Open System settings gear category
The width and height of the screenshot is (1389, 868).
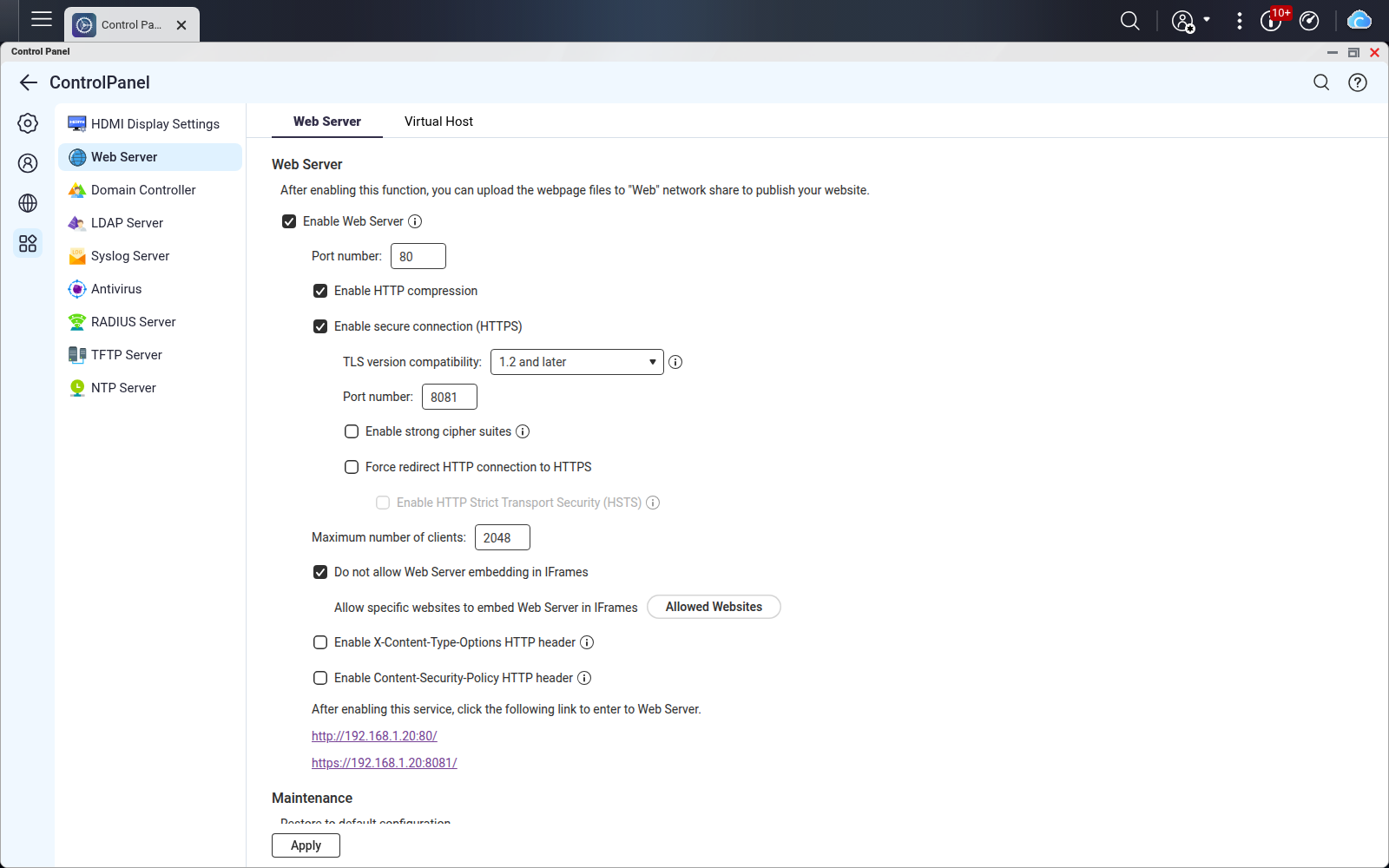coord(28,123)
